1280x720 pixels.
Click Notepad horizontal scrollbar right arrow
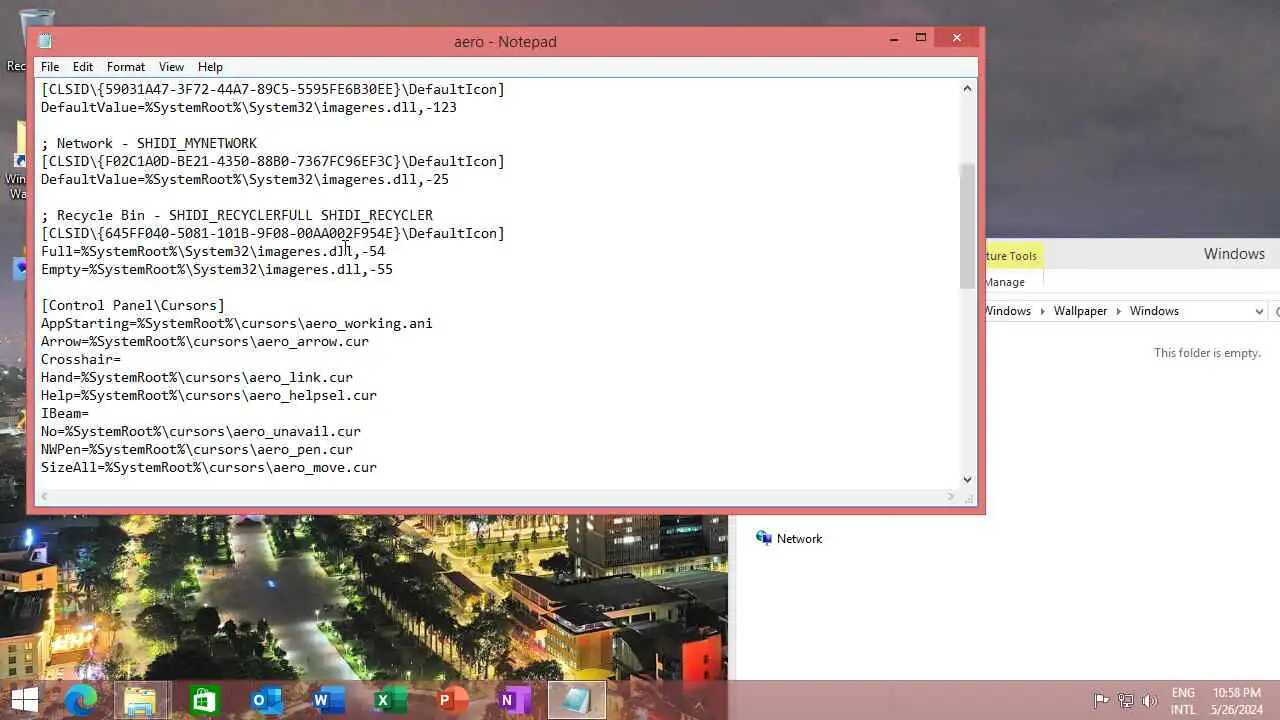tap(950, 496)
